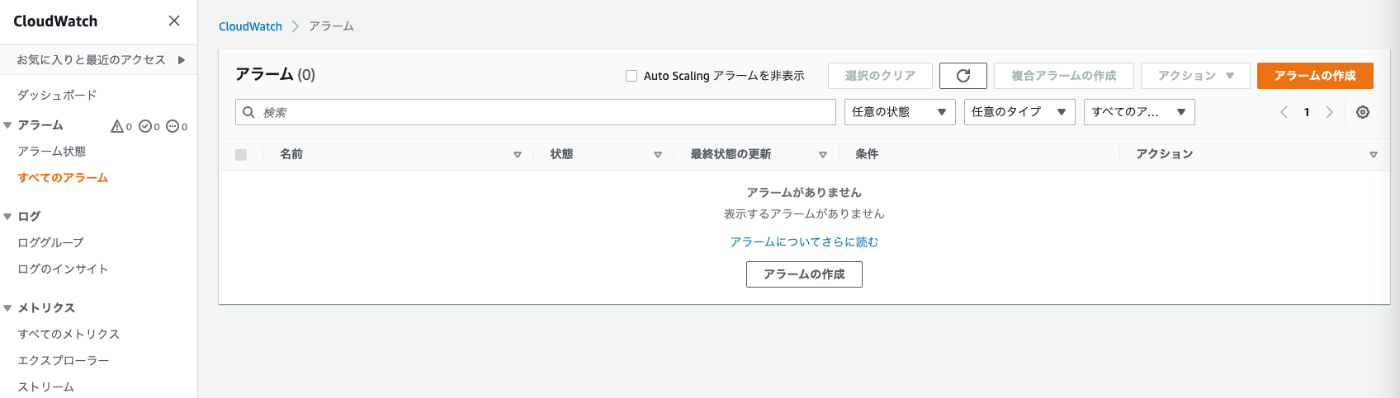Toggle the select-all alarms checkbox
This screenshot has height=398, width=1400.
[241, 155]
